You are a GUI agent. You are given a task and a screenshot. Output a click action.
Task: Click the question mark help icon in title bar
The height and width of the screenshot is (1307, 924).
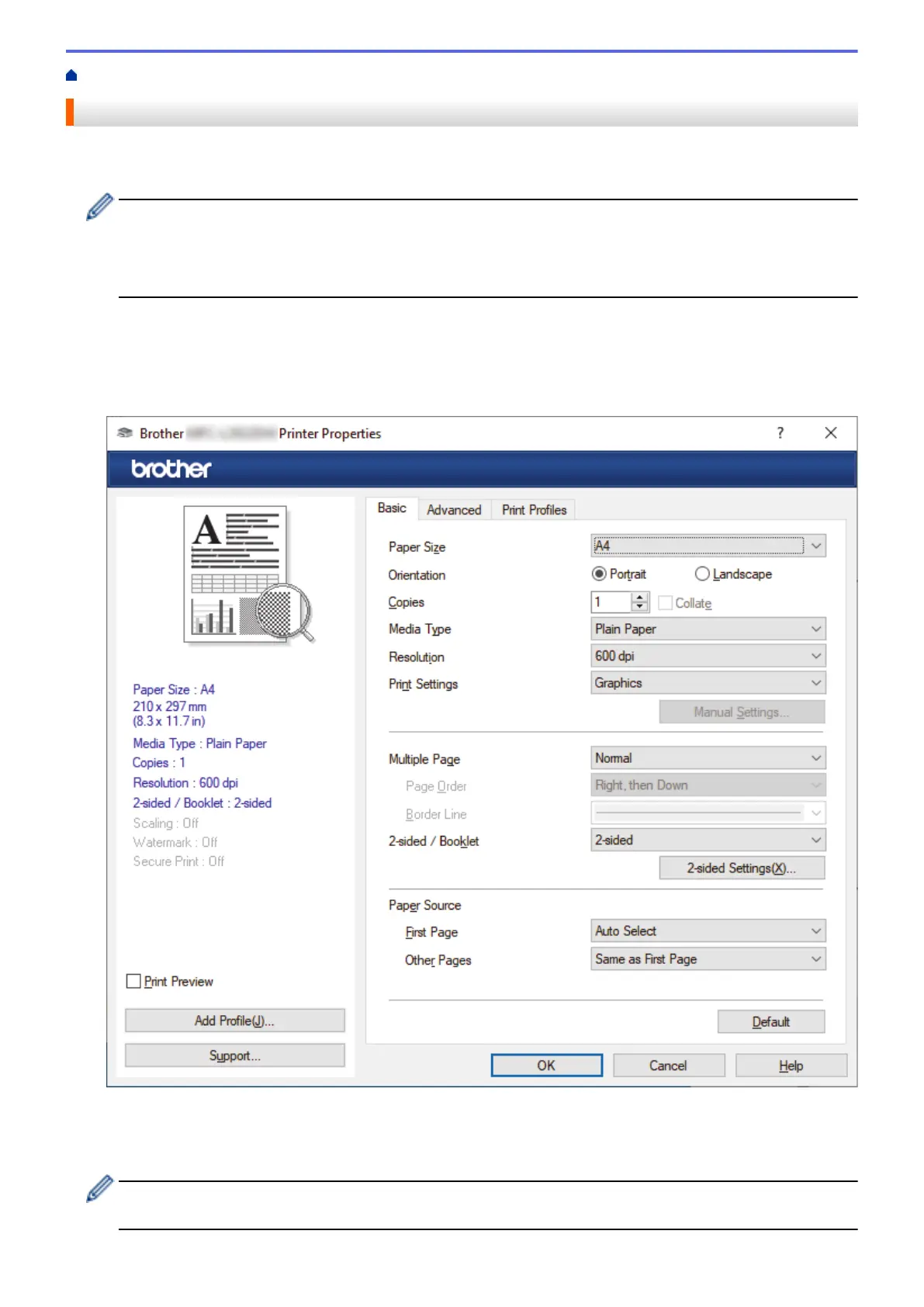tap(780, 433)
